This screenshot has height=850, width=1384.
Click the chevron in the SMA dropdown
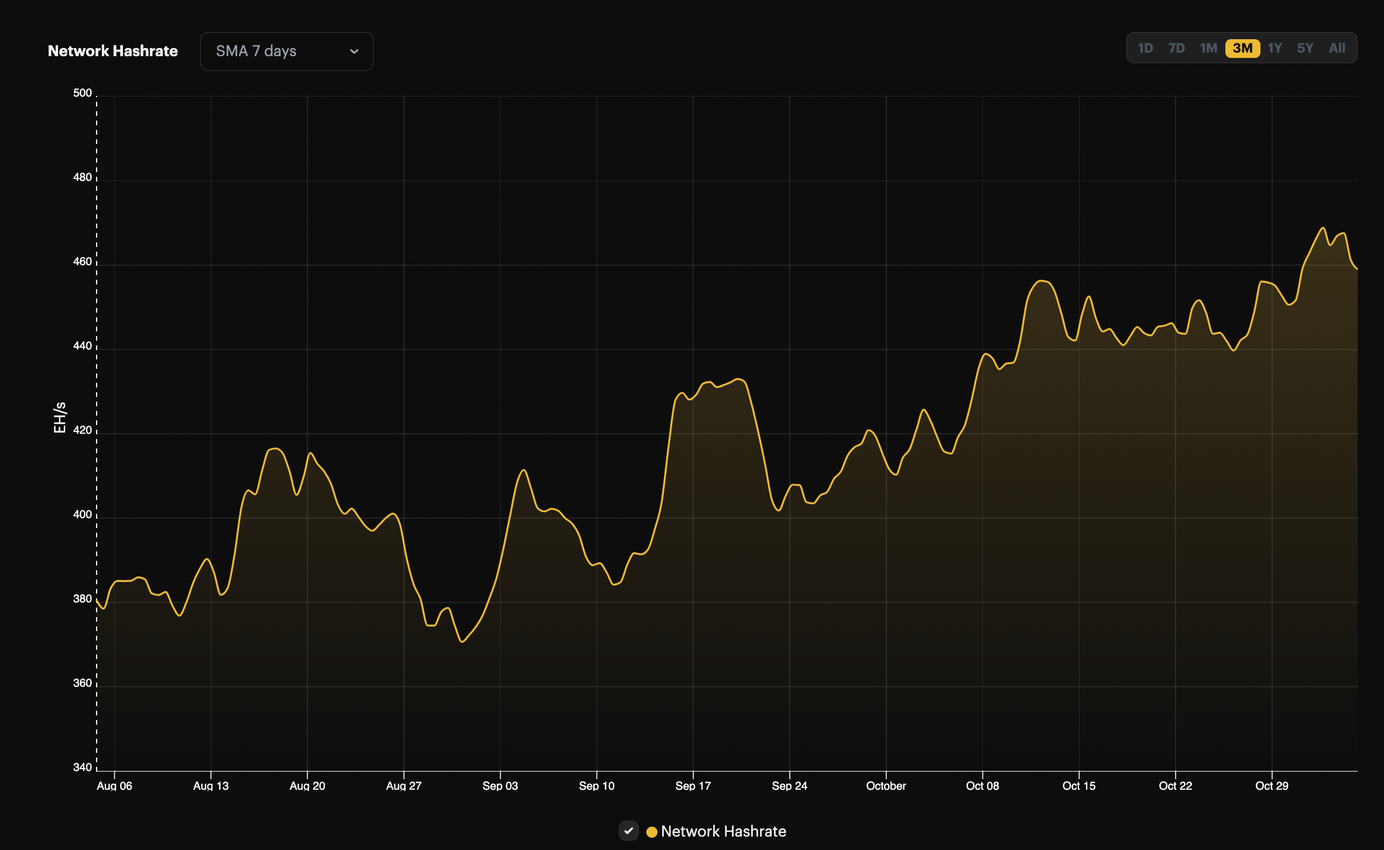(x=354, y=52)
